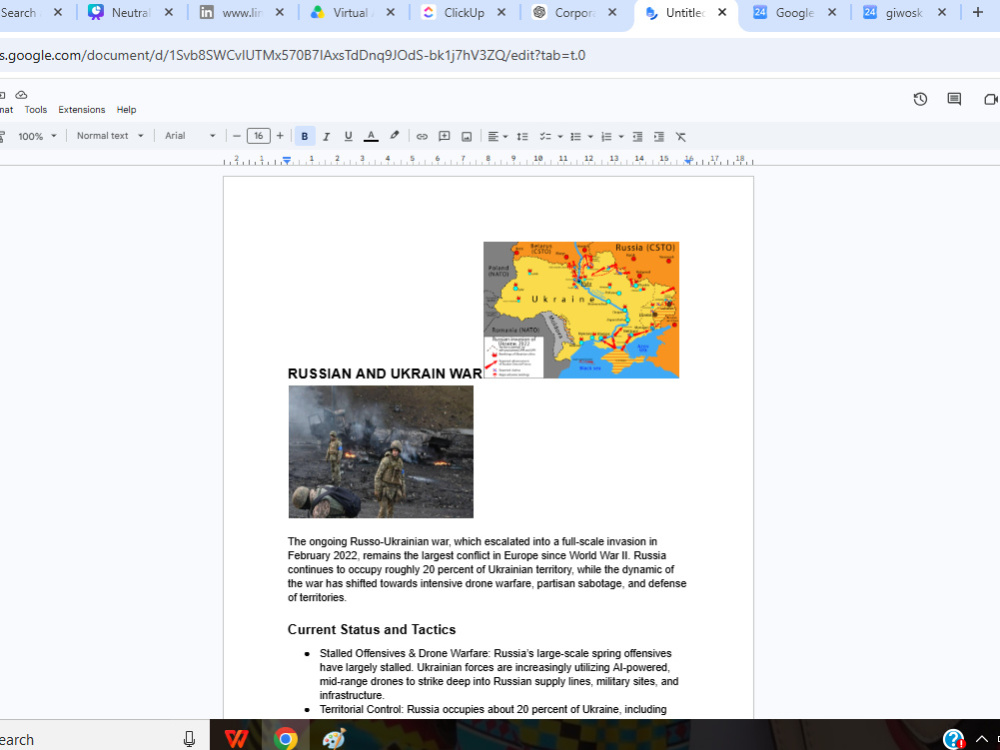Screen dimensions: 1000x750
Task: Increase the paragraph indent
Action: pyautogui.click(x=659, y=136)
